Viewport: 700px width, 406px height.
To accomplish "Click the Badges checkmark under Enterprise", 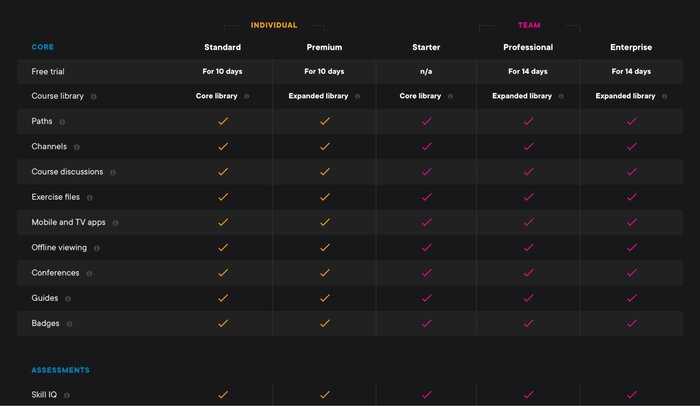I will point(631,323).
